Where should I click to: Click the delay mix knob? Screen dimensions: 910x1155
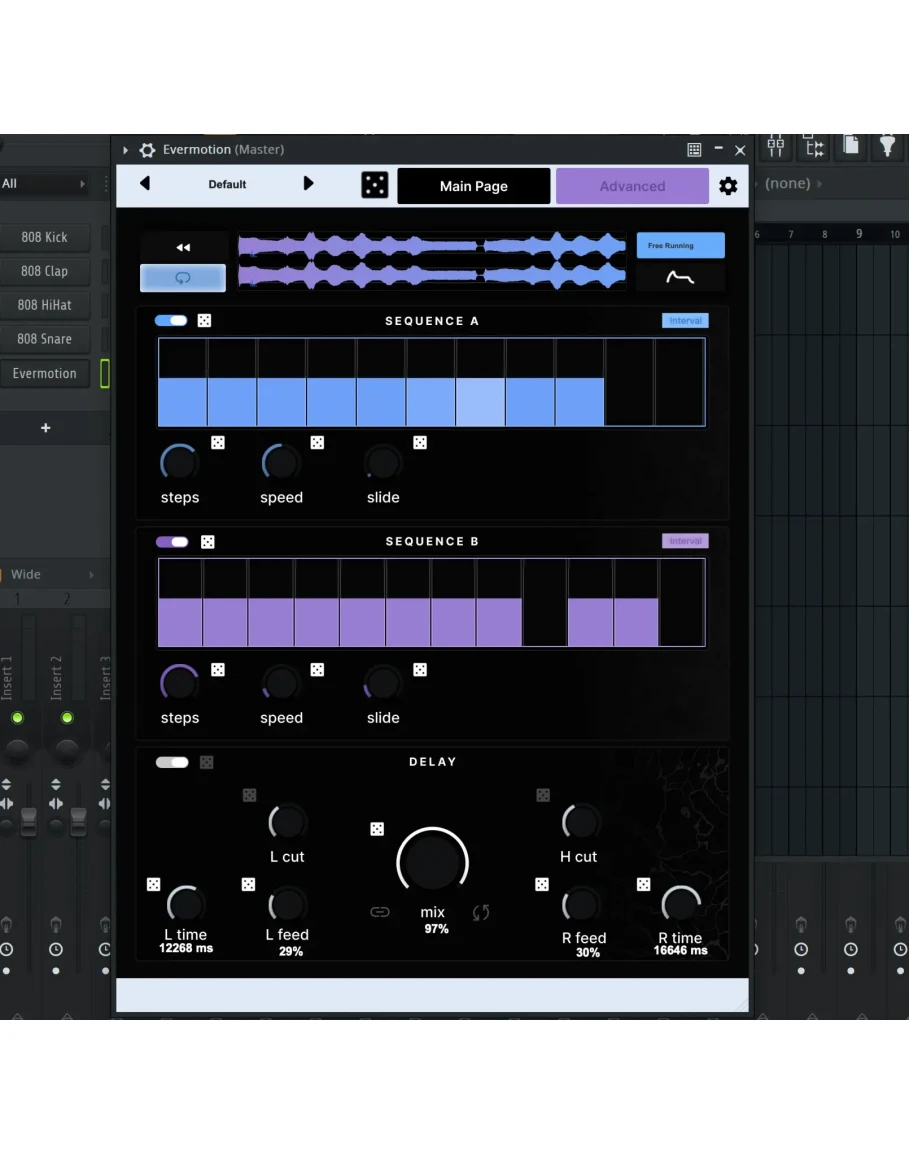point(433,863)
